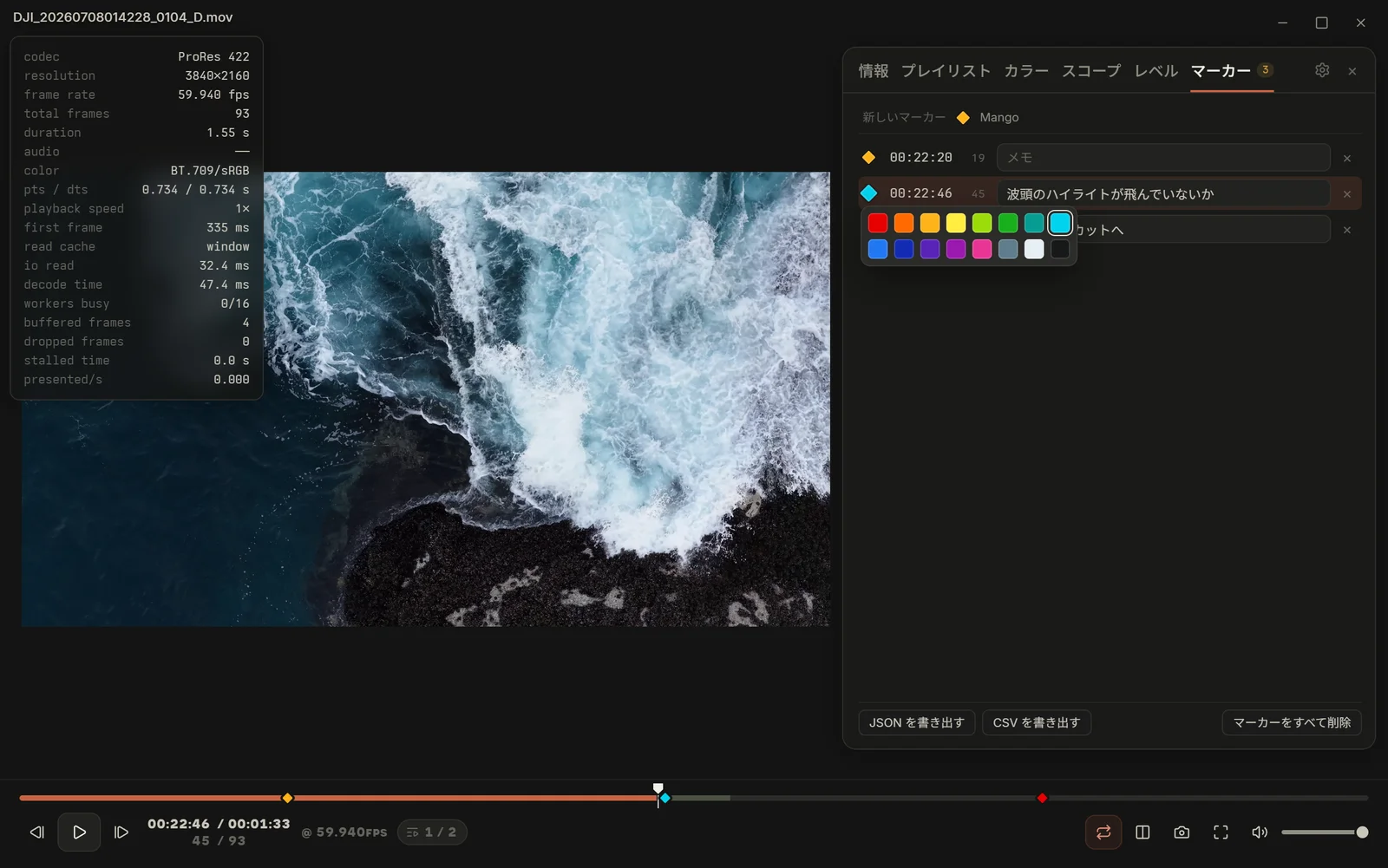Jump to the red timeline marker

(1042, 798)
